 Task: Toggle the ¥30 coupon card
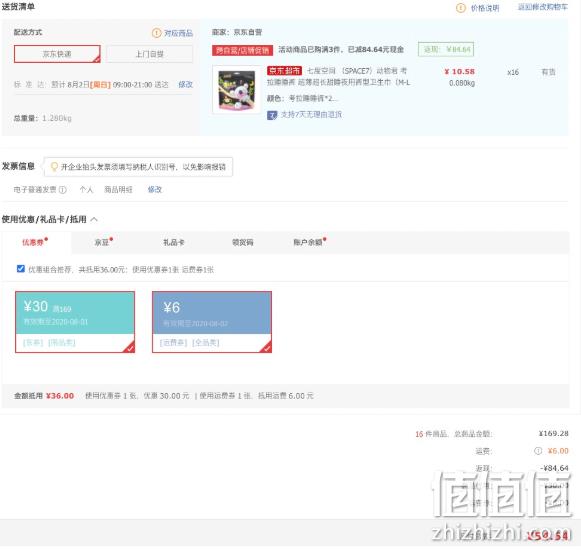(75, 322)
